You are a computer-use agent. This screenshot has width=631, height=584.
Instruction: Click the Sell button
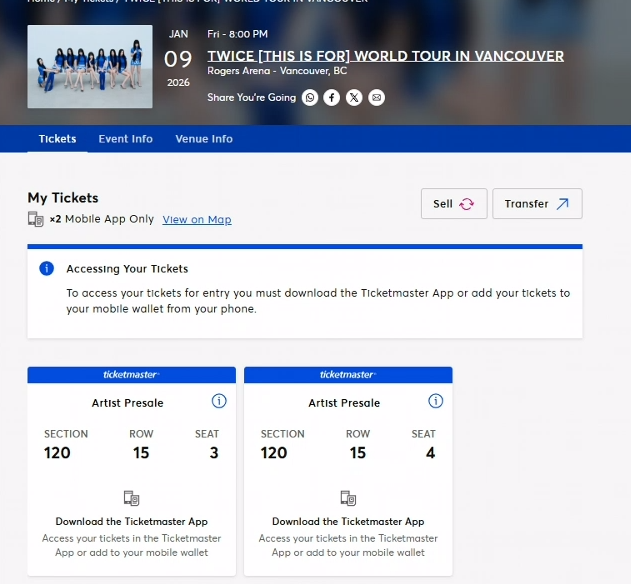(x=454, y=204)
